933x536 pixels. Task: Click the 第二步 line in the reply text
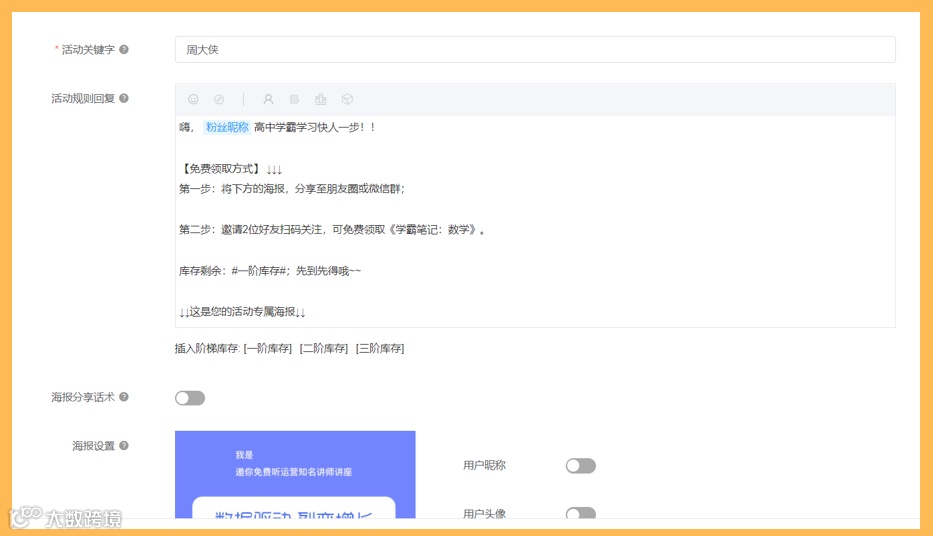(x=332, y=230)
